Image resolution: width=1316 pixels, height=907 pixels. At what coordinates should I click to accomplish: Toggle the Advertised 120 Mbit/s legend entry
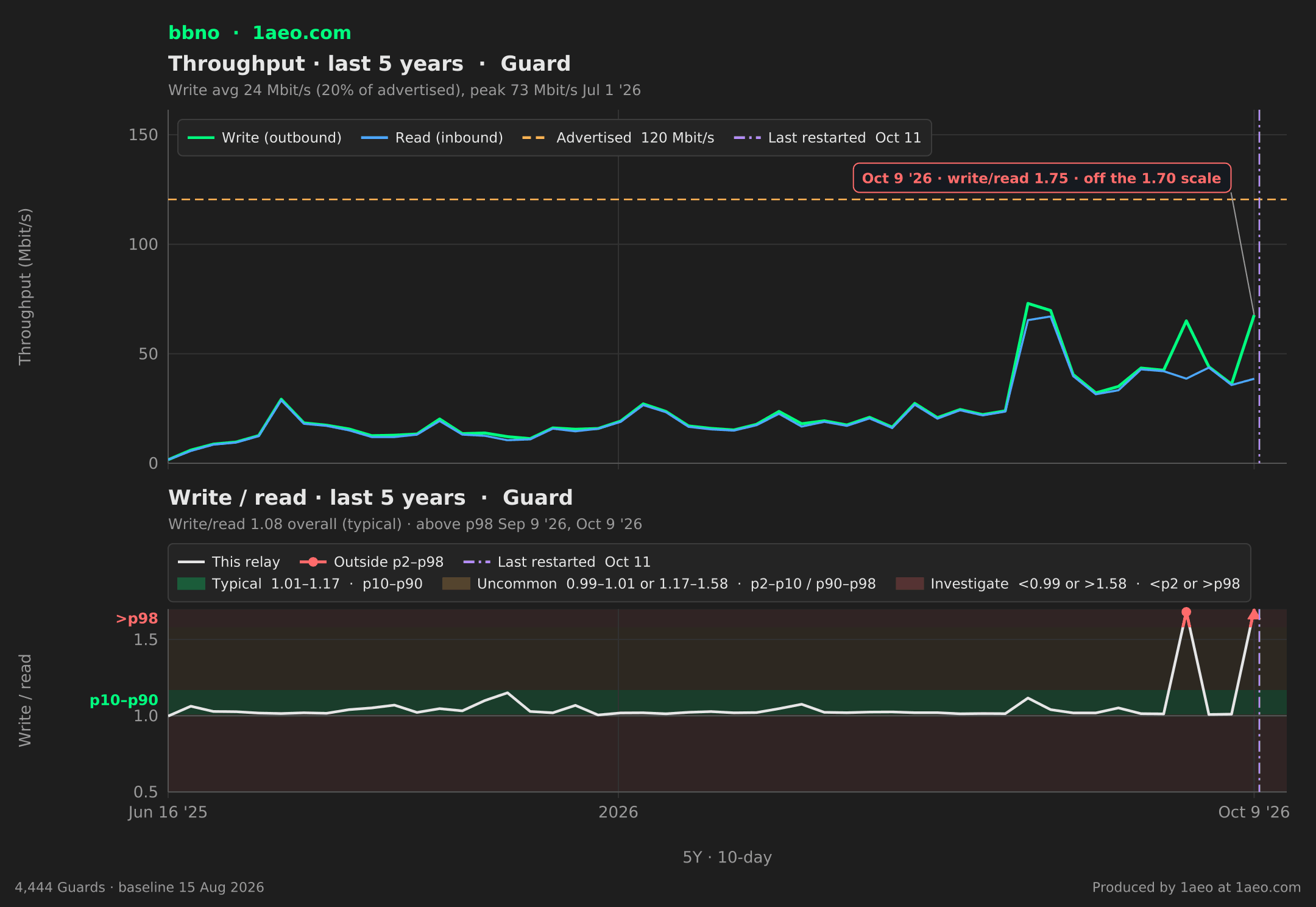pyautogui.click(x=618, y=138)
